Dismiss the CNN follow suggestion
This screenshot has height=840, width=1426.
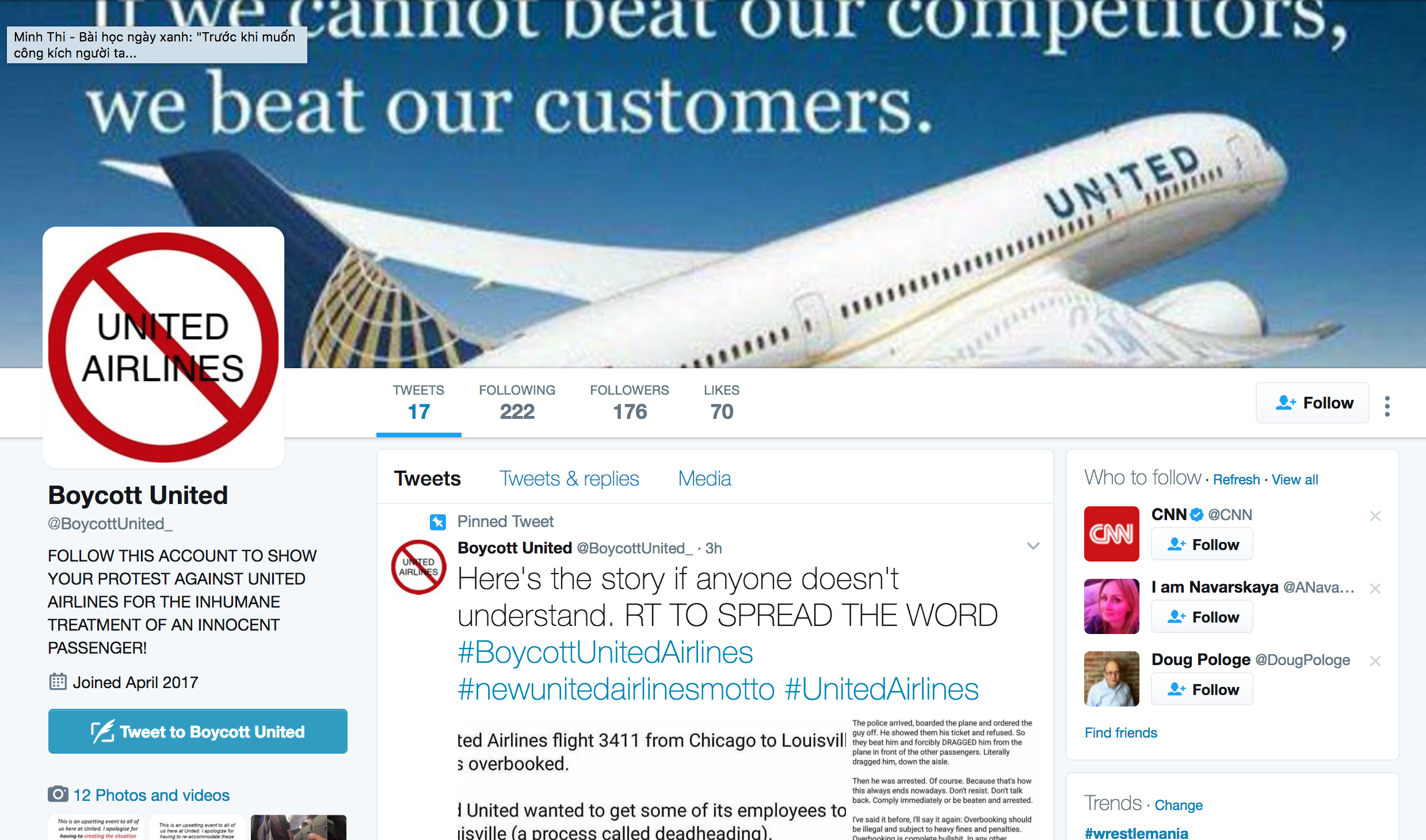pos(1375,516)
